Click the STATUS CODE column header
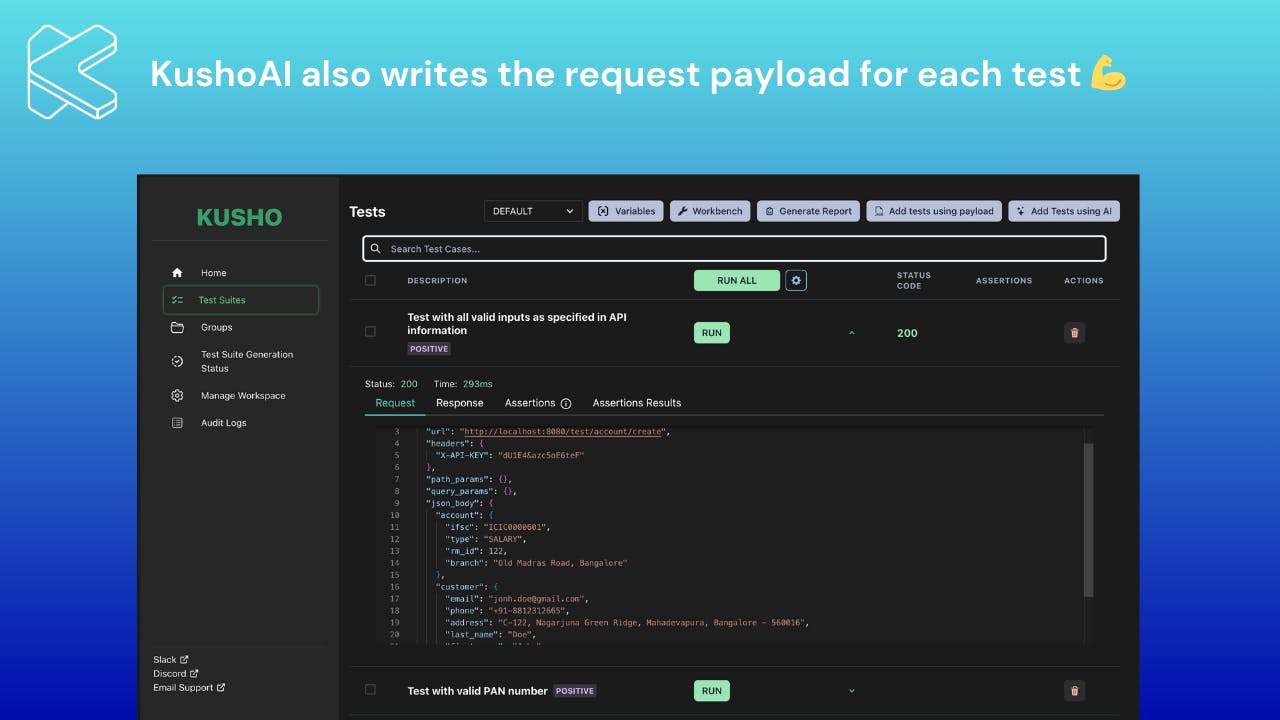The image size is (1280, 720). pos(914,281)
